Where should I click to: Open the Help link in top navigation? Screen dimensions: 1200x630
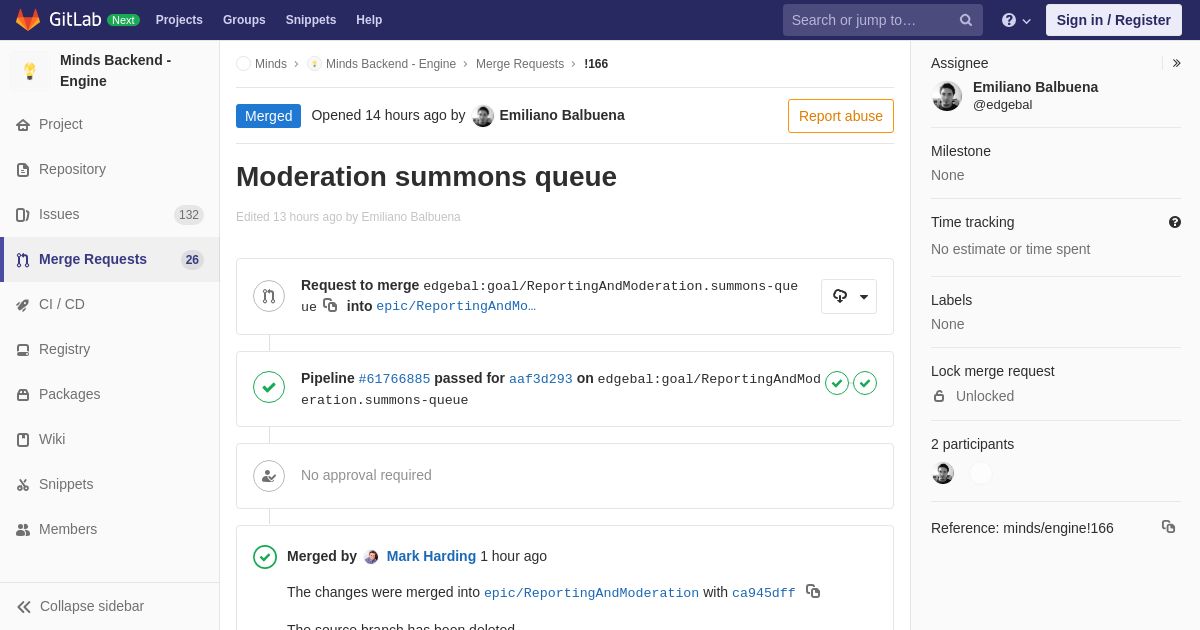click(369, 20)
